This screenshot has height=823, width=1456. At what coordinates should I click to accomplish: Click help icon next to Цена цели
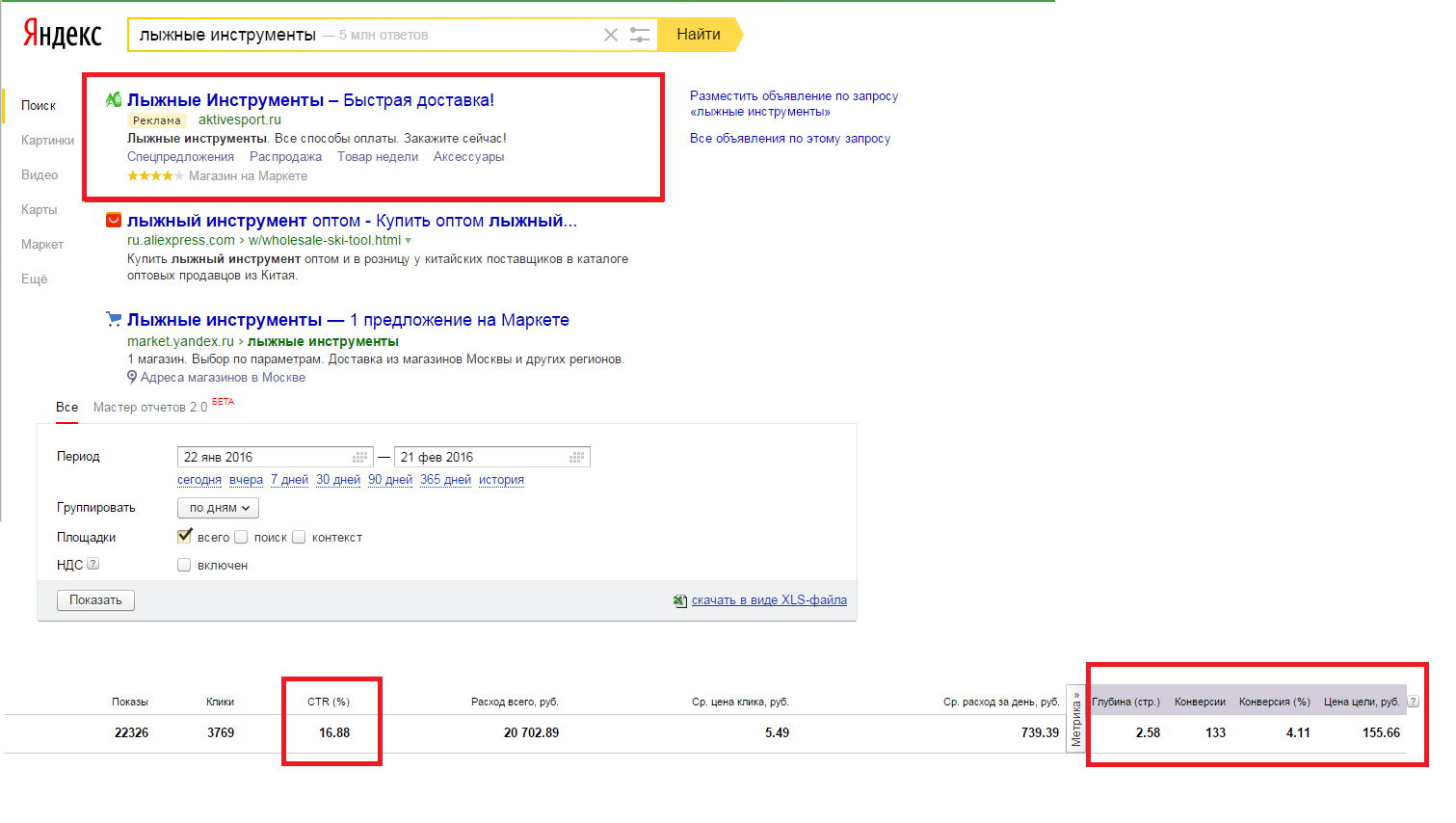pyautogui.click(x=1414, y=702)
